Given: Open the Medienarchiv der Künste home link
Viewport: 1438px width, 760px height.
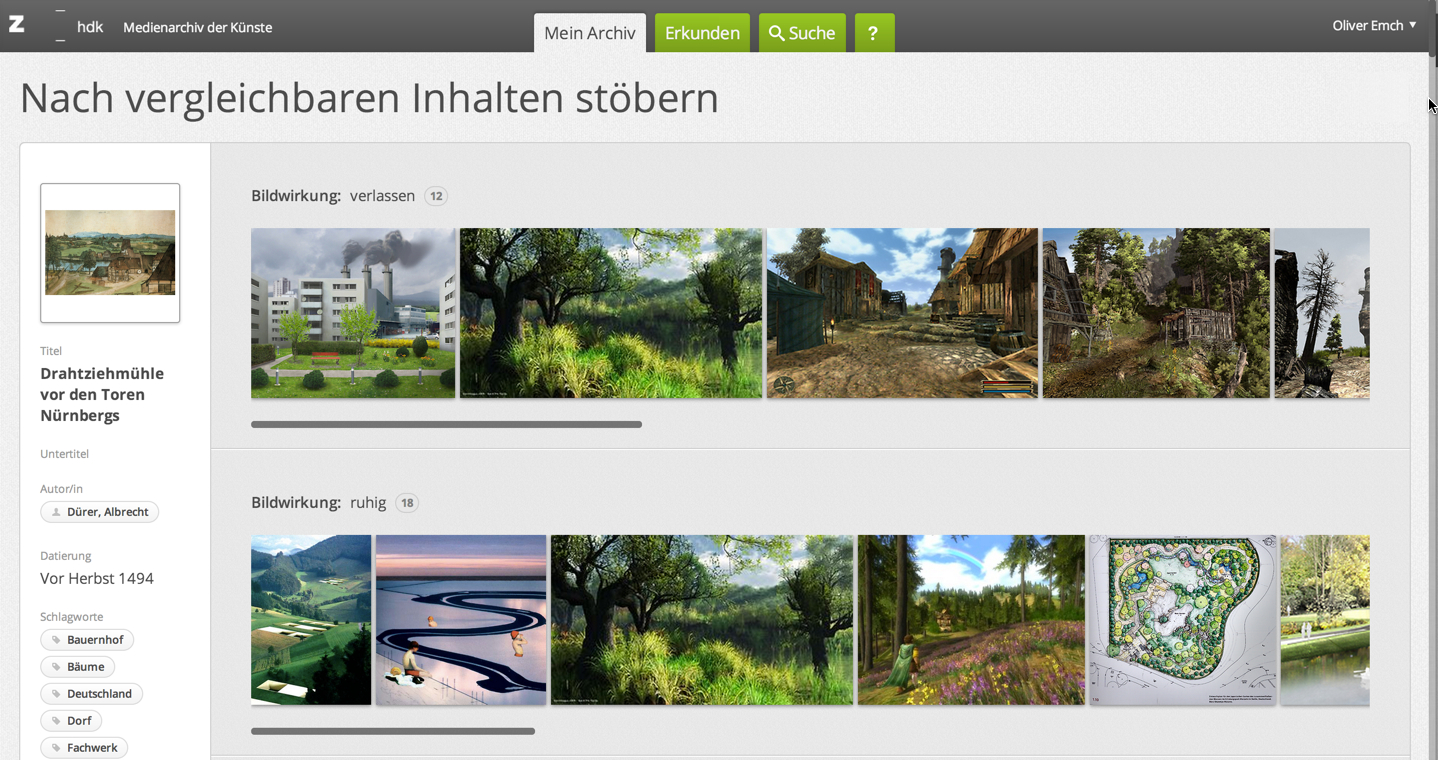Looking at the screenshot, I should tap(197, 27).
